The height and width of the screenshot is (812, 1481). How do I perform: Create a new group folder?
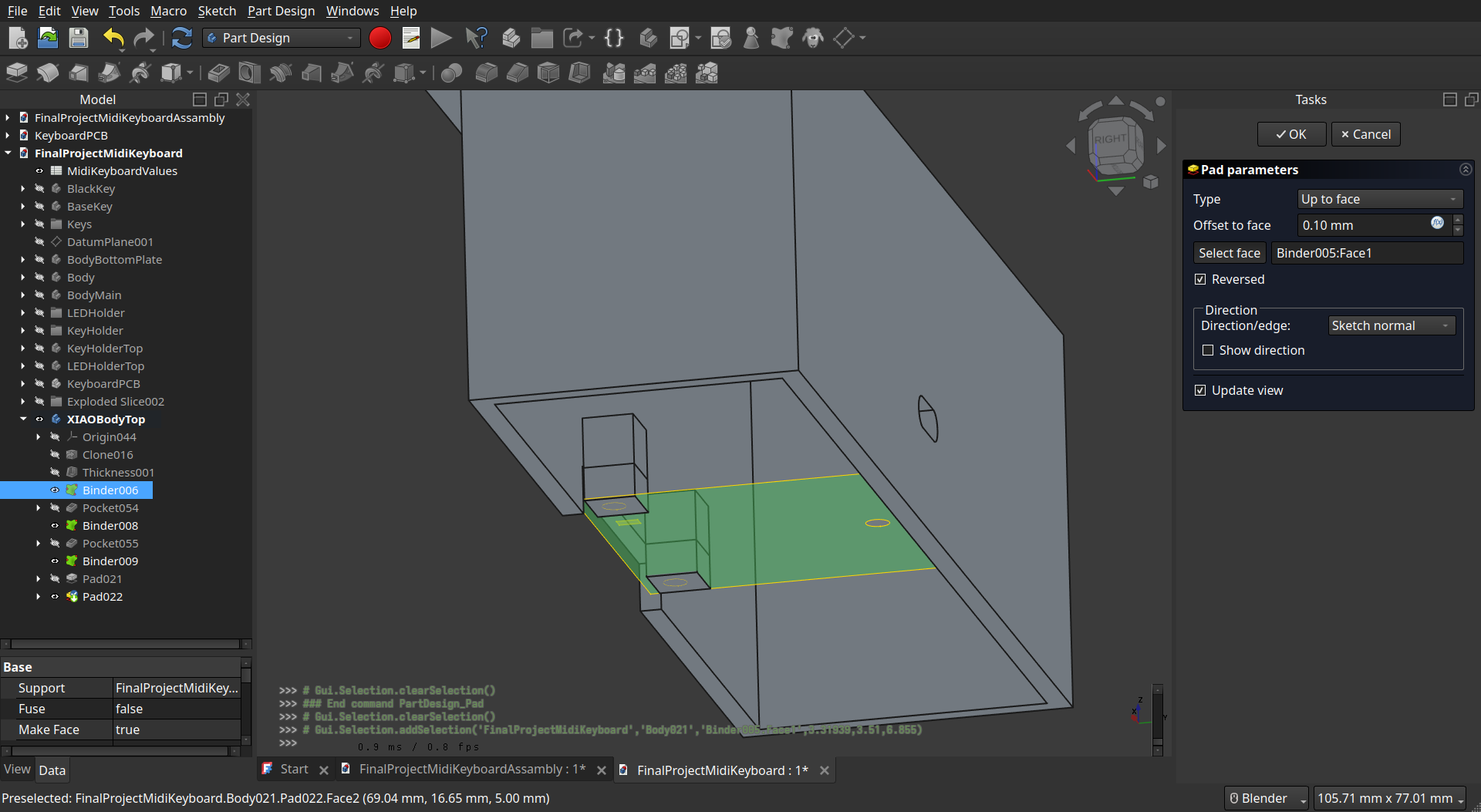(x=541, y=38)
